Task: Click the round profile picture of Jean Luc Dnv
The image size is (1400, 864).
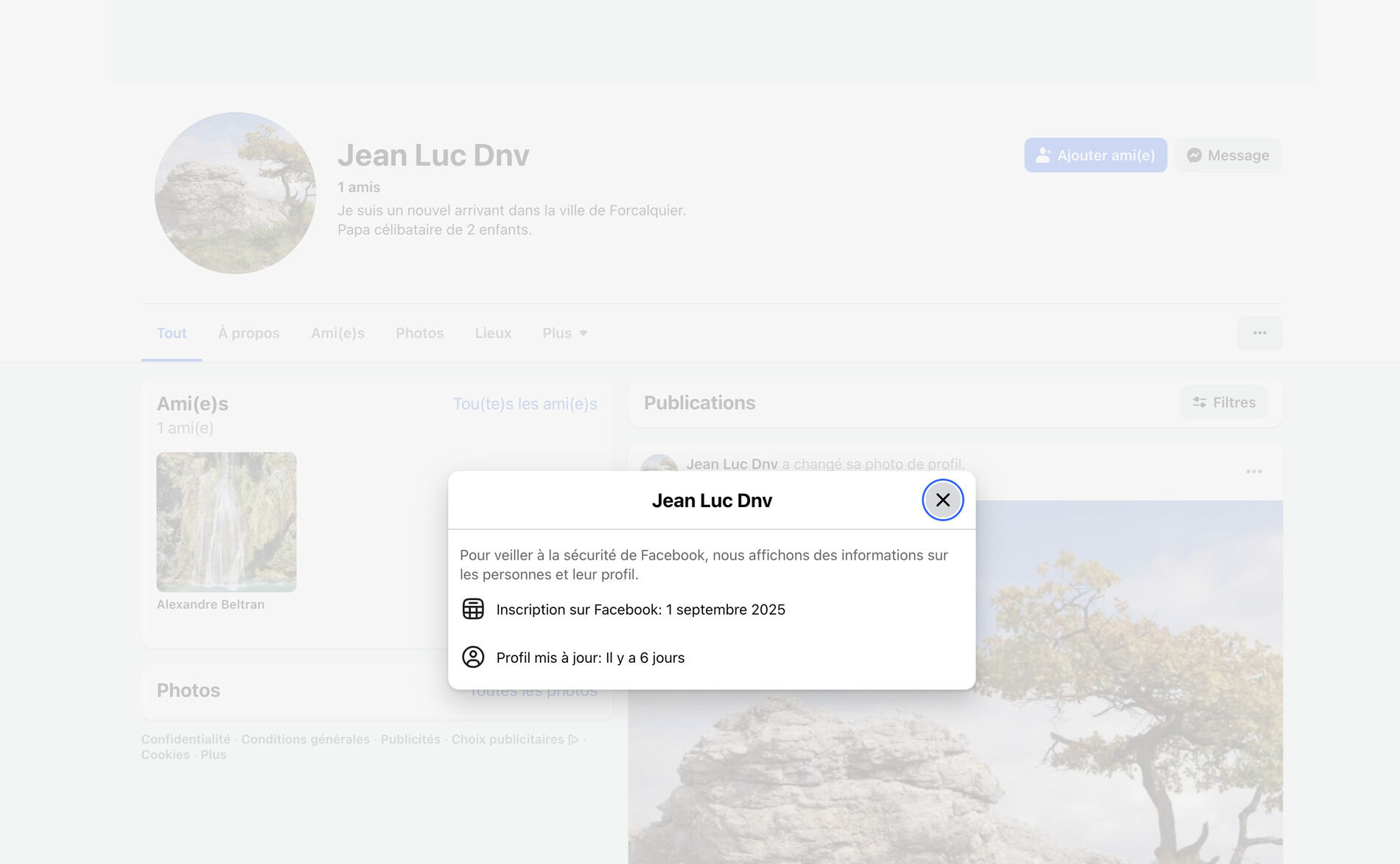Action: (235, 193)
